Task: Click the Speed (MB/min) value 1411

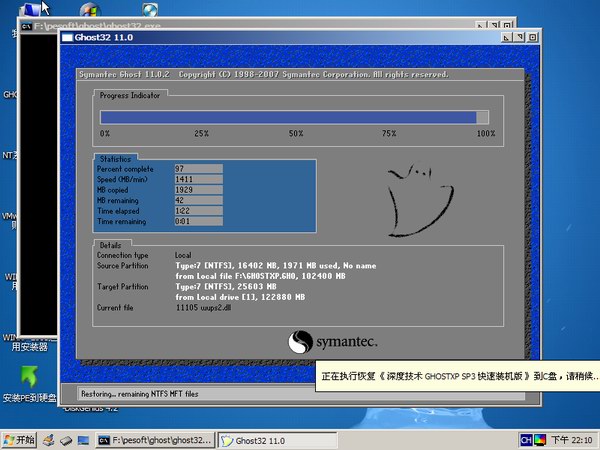Action: (199, 179)
